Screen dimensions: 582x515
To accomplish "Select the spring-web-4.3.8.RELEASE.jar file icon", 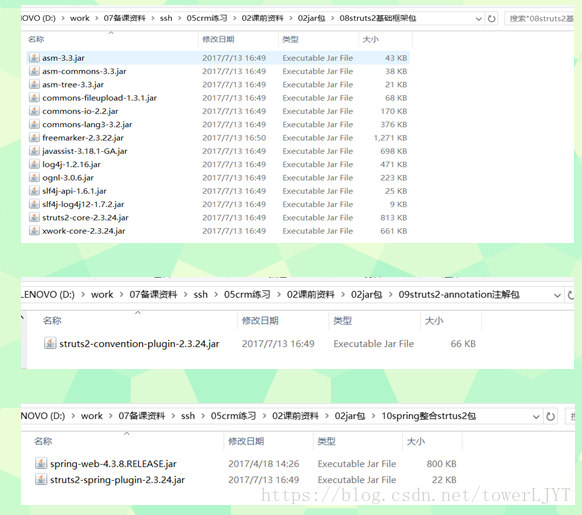I will (x=41, y=463).
